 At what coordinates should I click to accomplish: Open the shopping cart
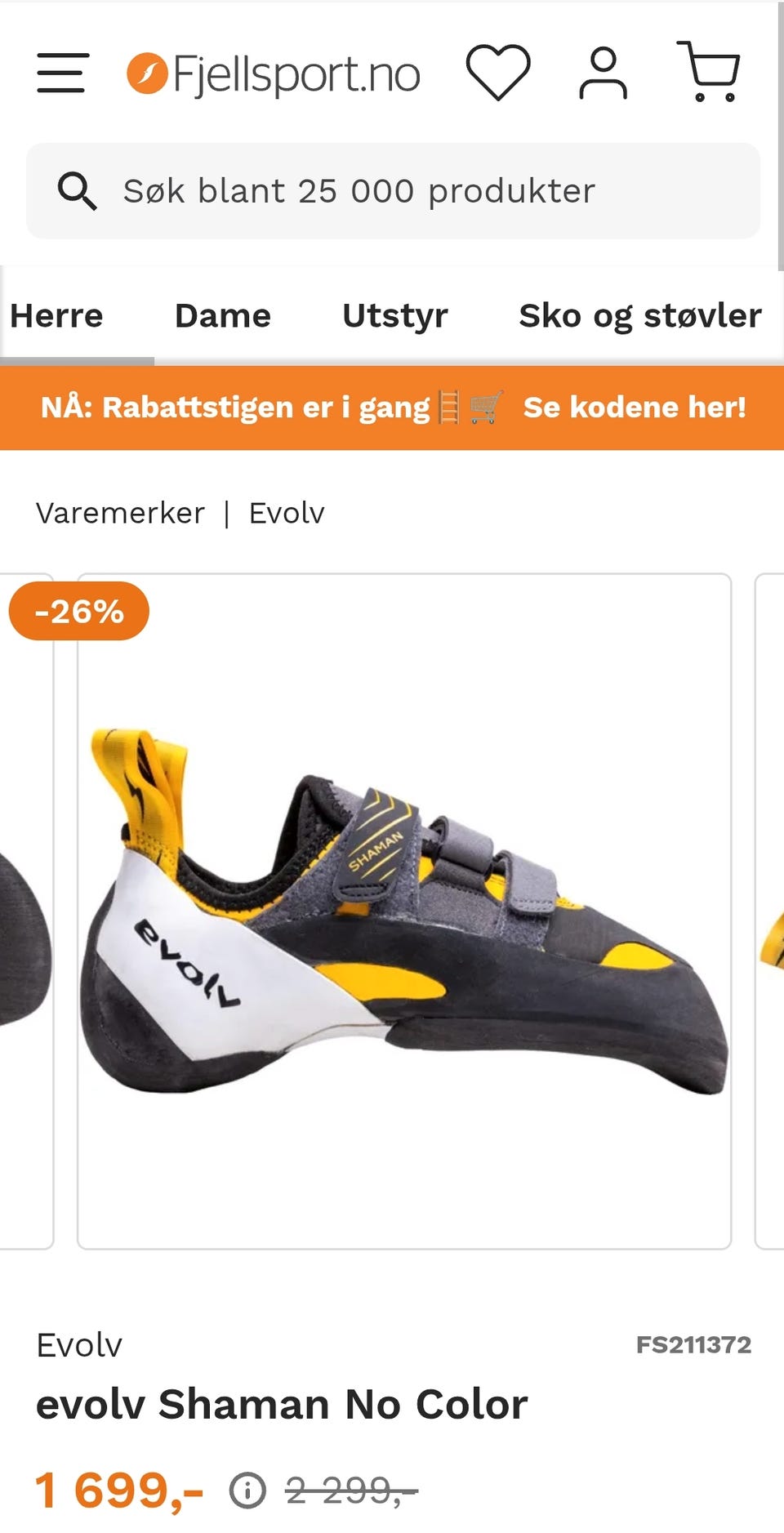(709, 72)
